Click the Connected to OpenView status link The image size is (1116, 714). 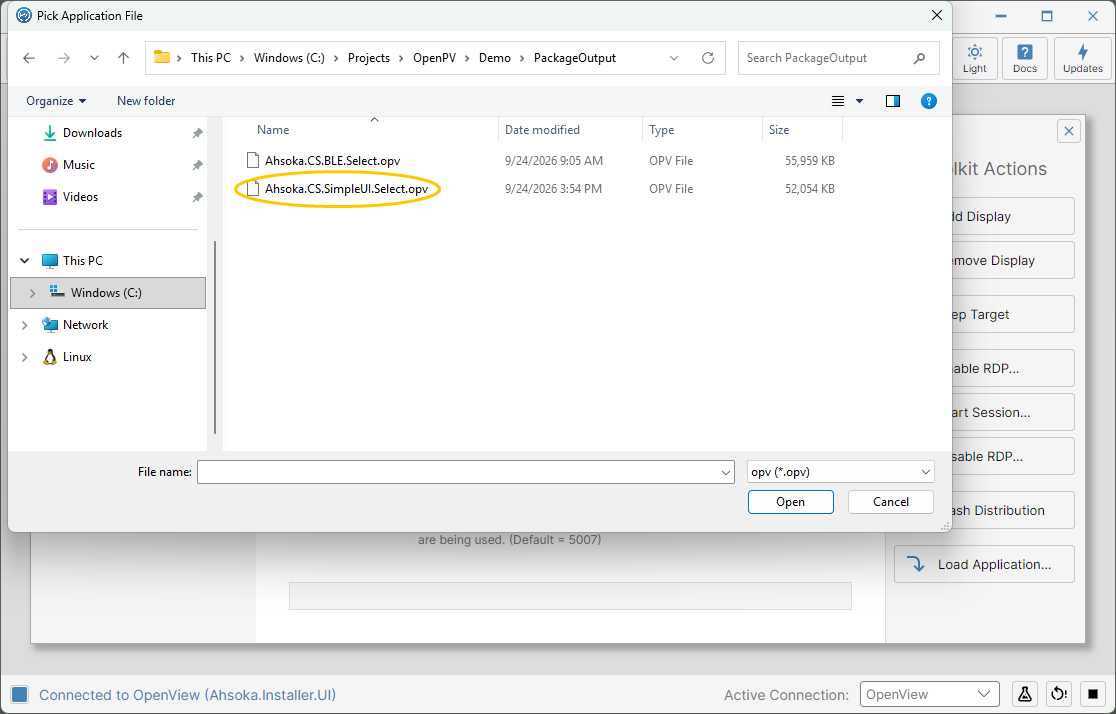[187, 695]
